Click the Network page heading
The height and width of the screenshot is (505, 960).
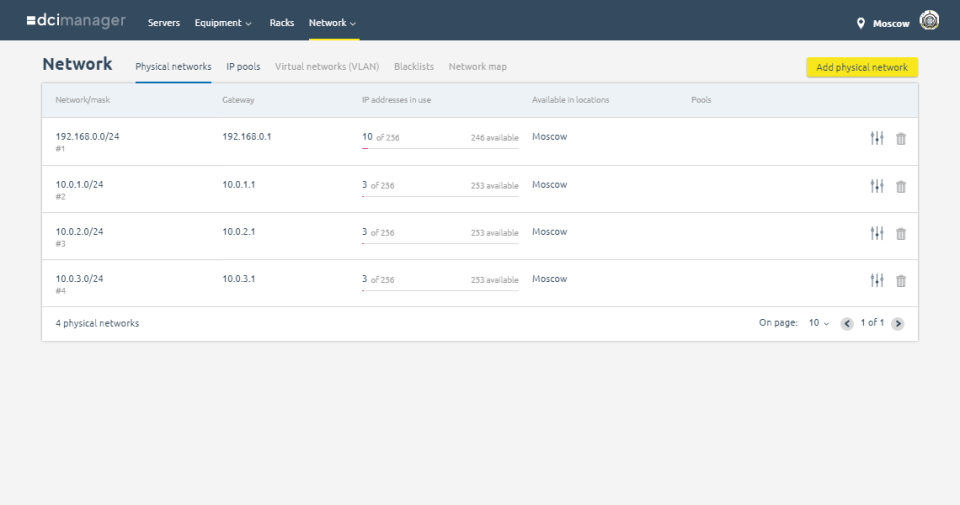tap(77, 64)
